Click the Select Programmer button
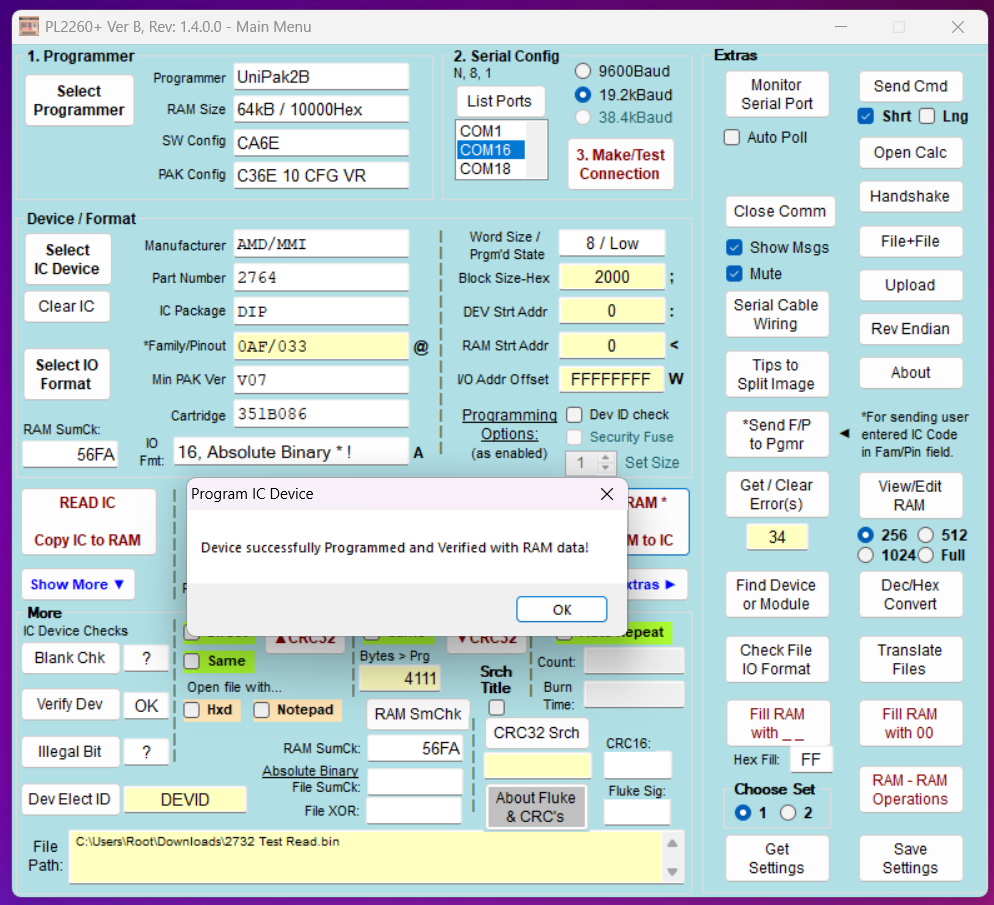Viewport: 994px width, 905px height. point(79,100)
